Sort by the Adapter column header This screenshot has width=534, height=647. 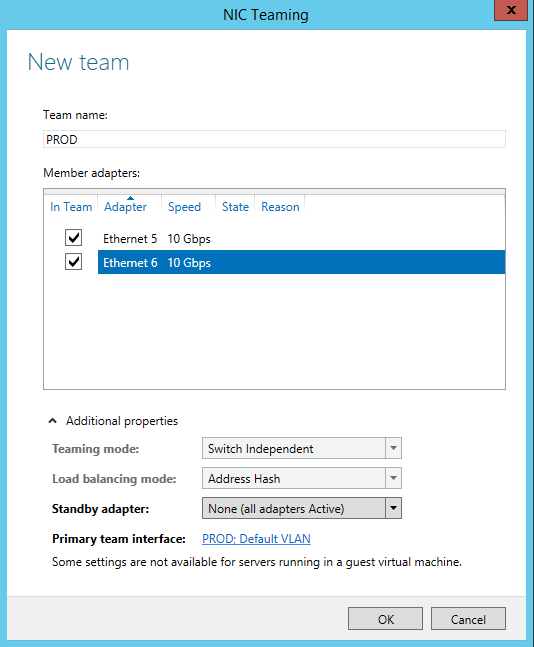(x=125, y=206)
